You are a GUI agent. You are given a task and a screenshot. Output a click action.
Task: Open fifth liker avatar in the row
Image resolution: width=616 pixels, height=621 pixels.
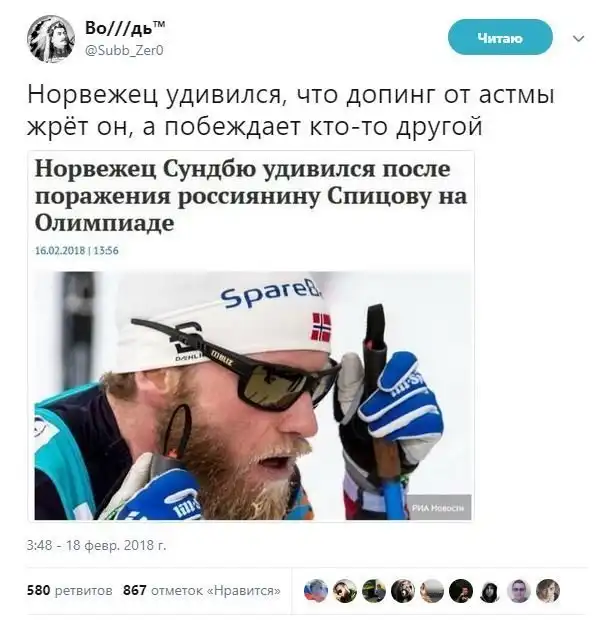(432, 591)
